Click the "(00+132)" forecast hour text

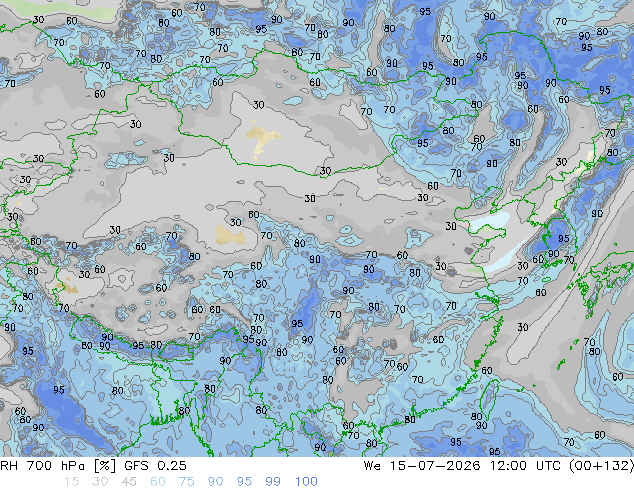[x=601, y=466]
